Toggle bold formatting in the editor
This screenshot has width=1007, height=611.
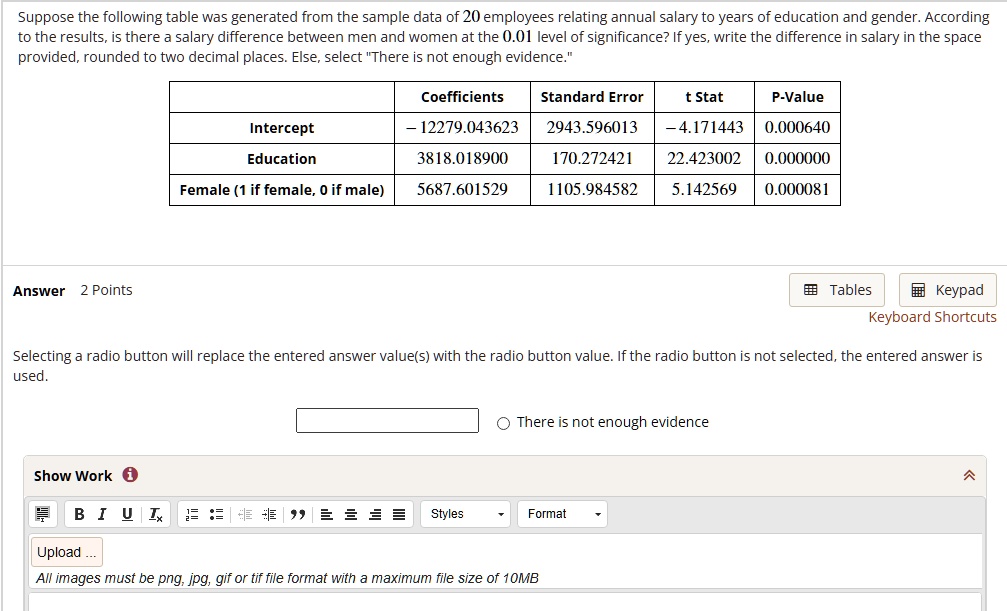coord(79,514)
